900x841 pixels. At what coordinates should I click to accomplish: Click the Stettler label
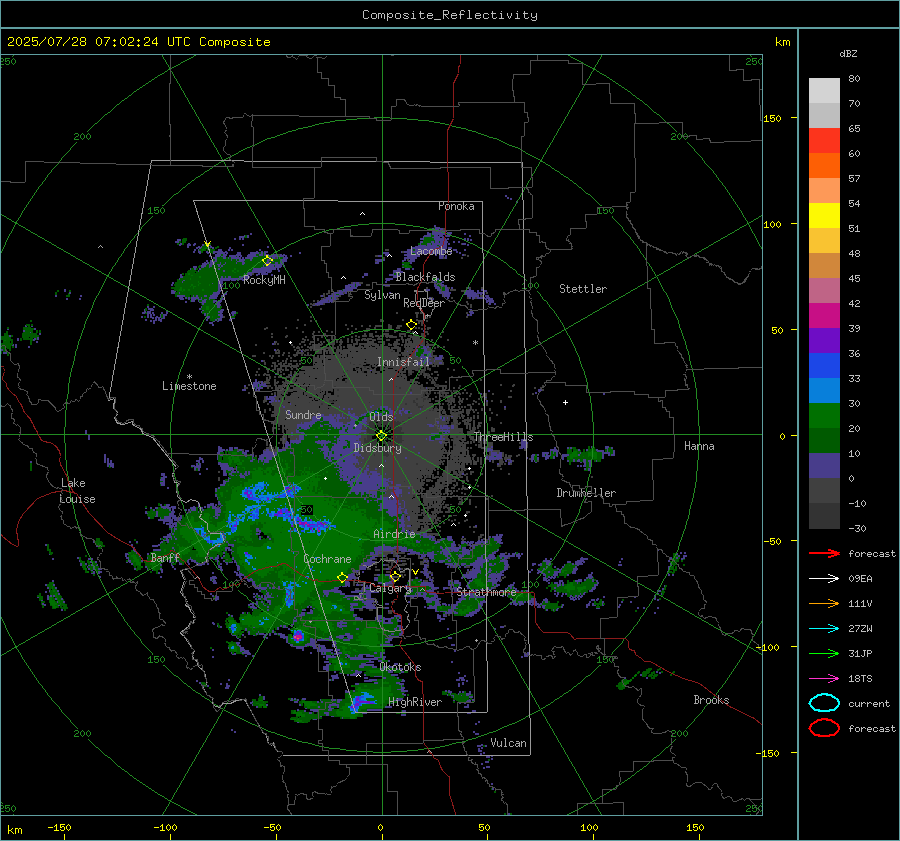[583, 289]
